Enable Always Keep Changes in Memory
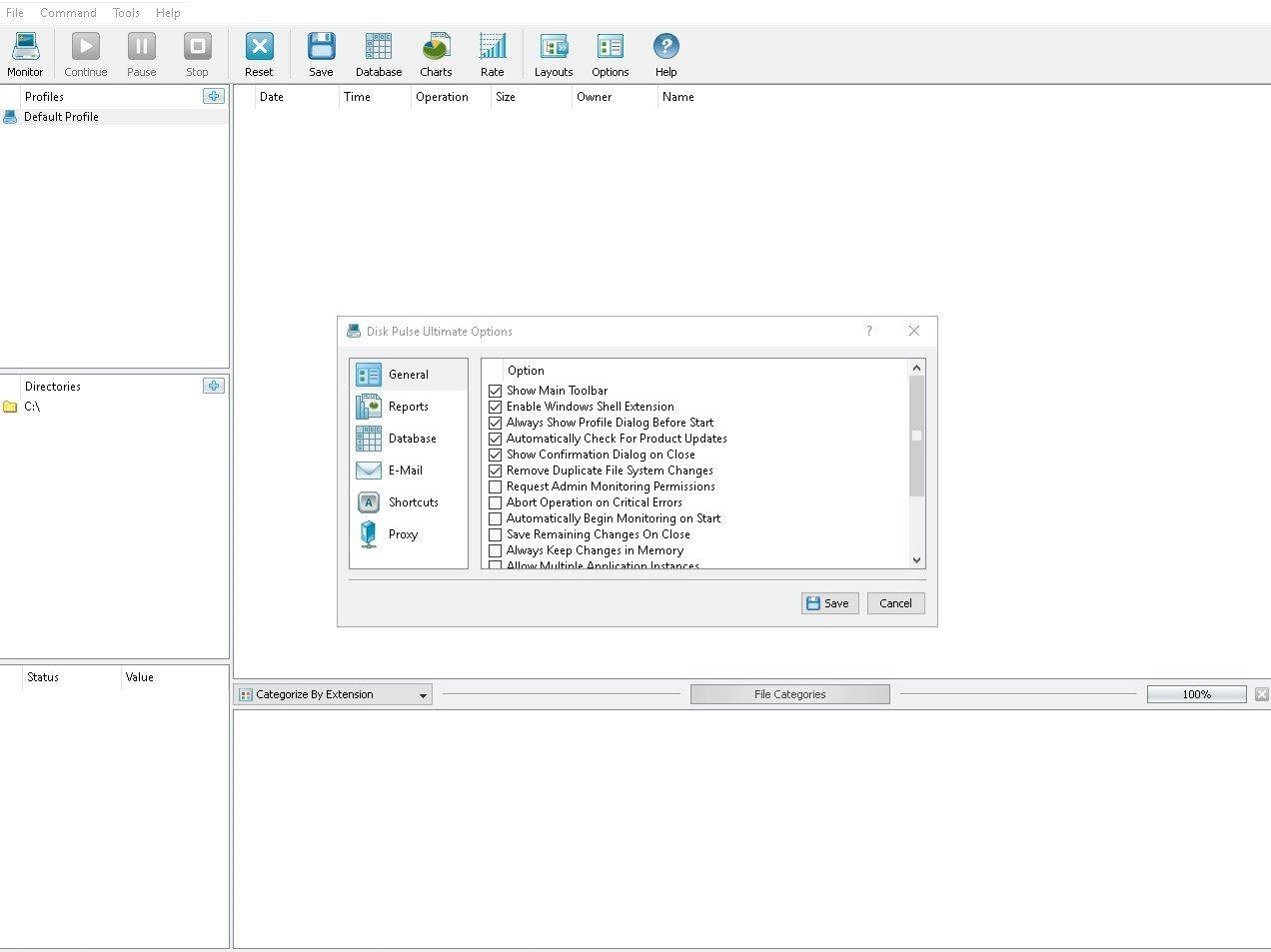This screenshot has width=1271, height=952. (x=495, y=550)
